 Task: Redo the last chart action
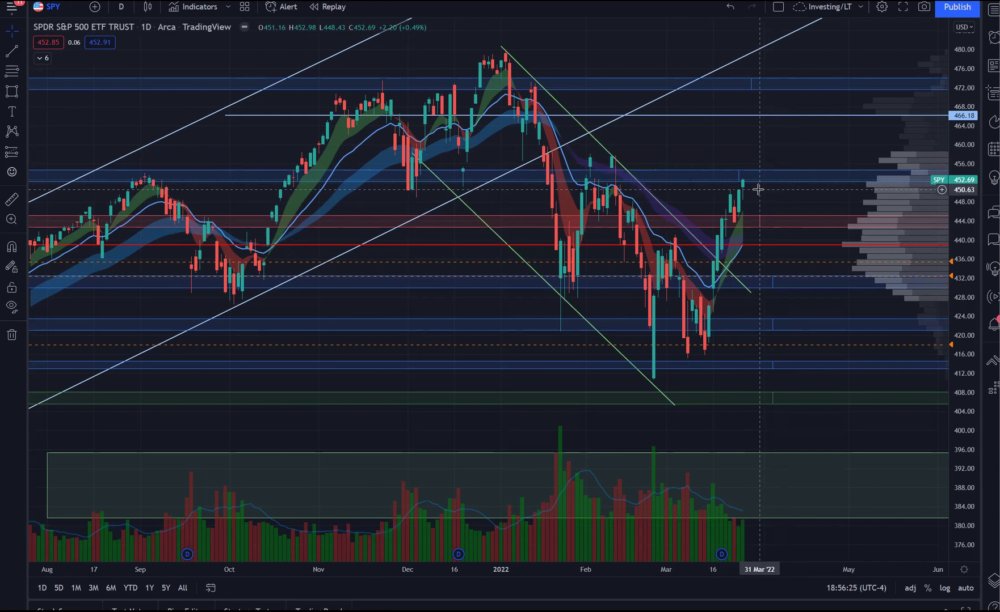click(x=752, y=7)
